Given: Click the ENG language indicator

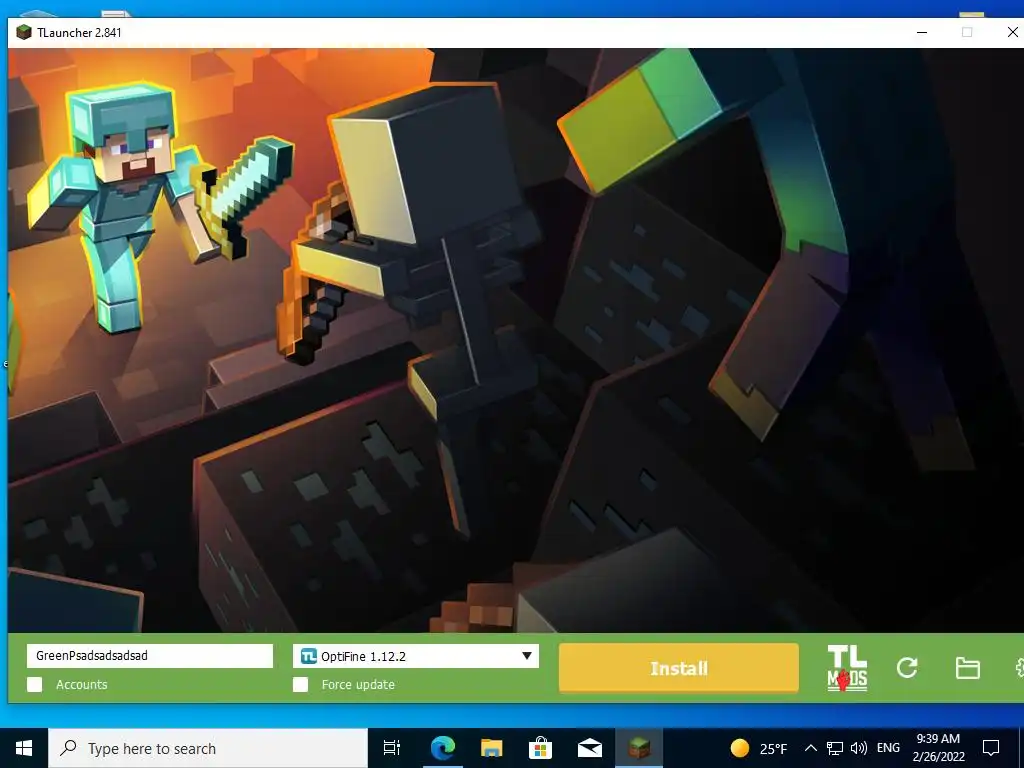Looking at the screenshot, I should point(888,748).
